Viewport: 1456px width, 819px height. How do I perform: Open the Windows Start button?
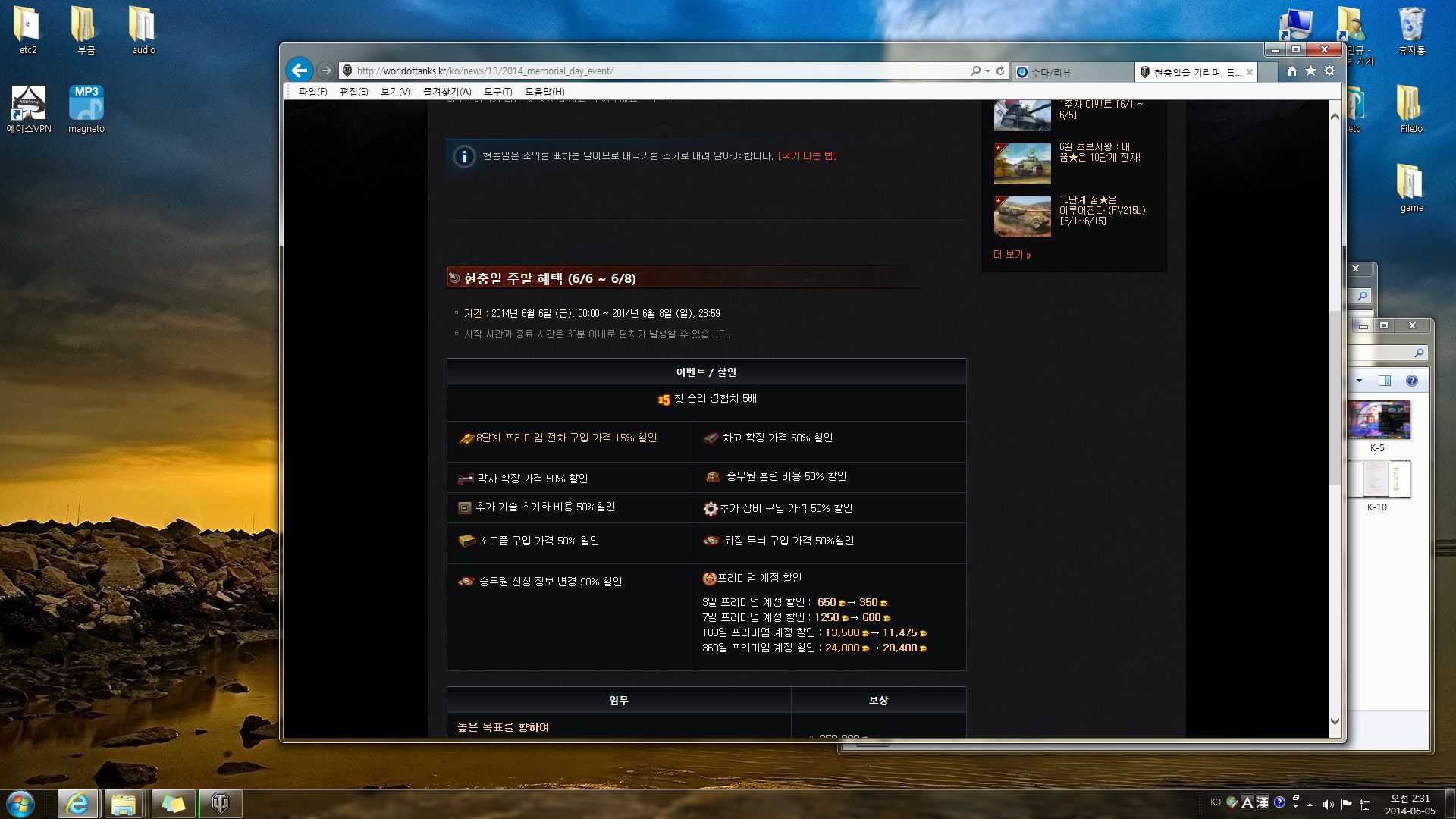pos(20,803)
